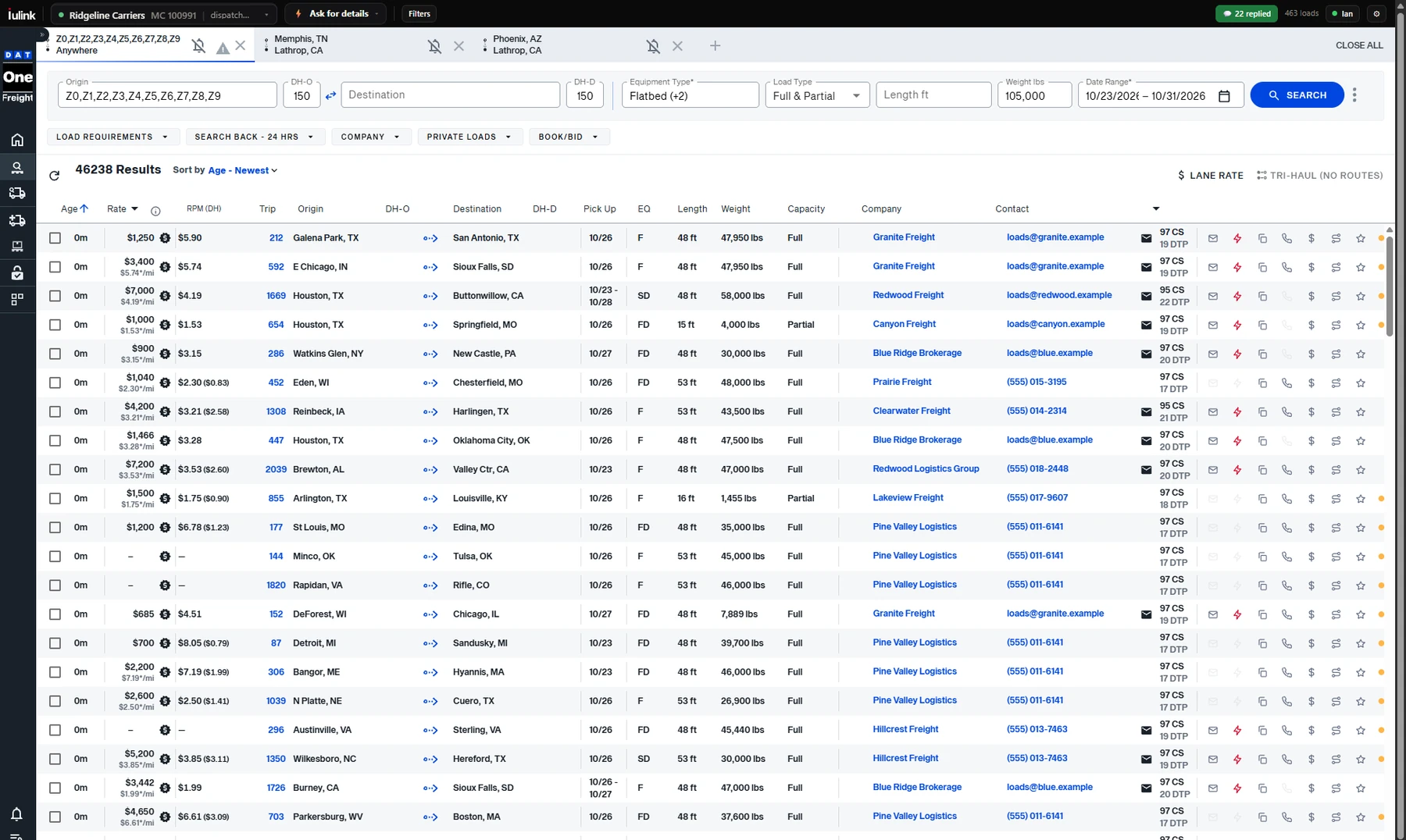The width and height of the screenshot is (1406, 840).
Task: Star the Houston, TX to Buttonwillow, CA load
Action: [x=1361, y=296]
